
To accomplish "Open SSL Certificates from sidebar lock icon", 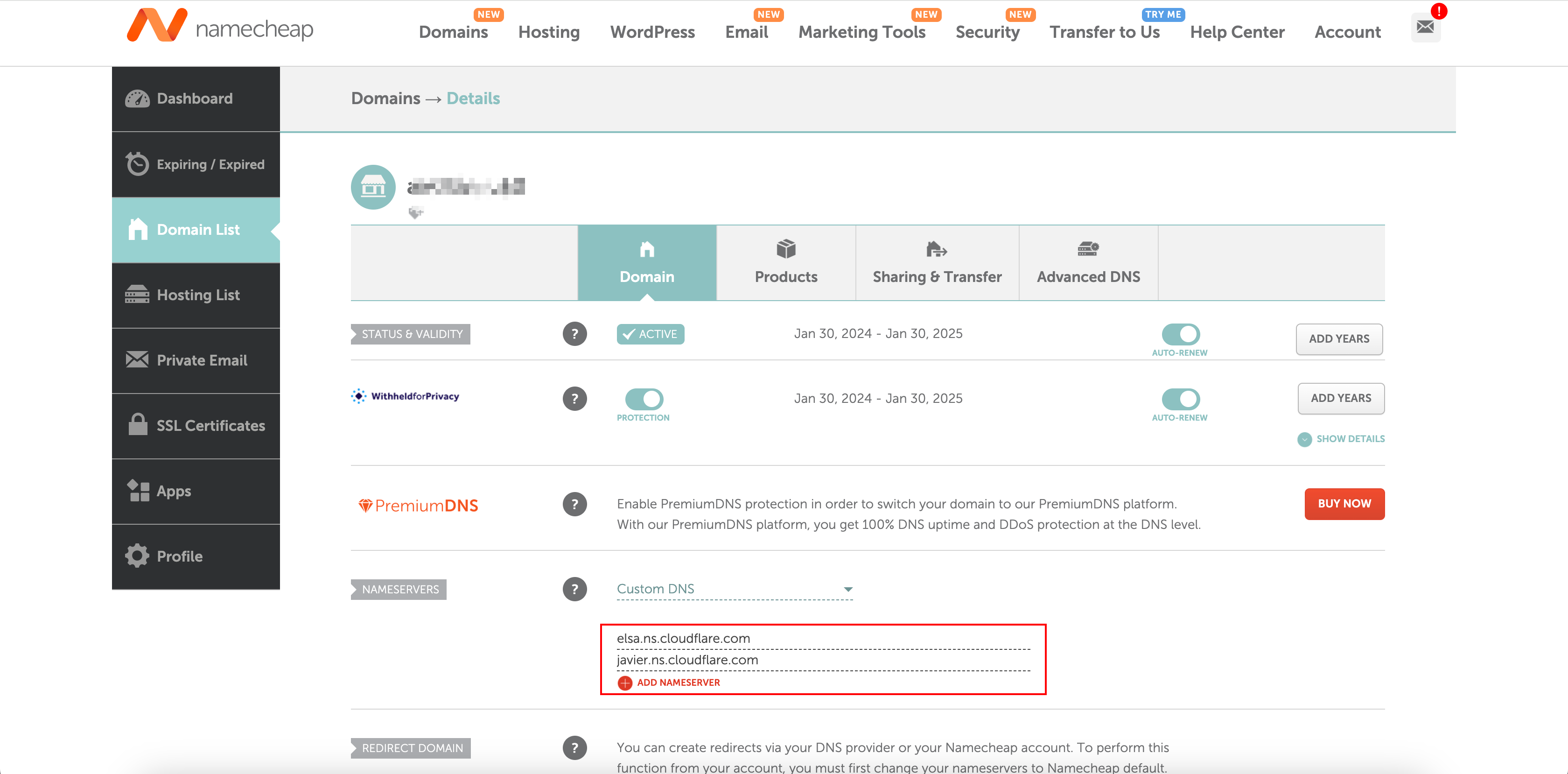I will click(x=138, y=425).
